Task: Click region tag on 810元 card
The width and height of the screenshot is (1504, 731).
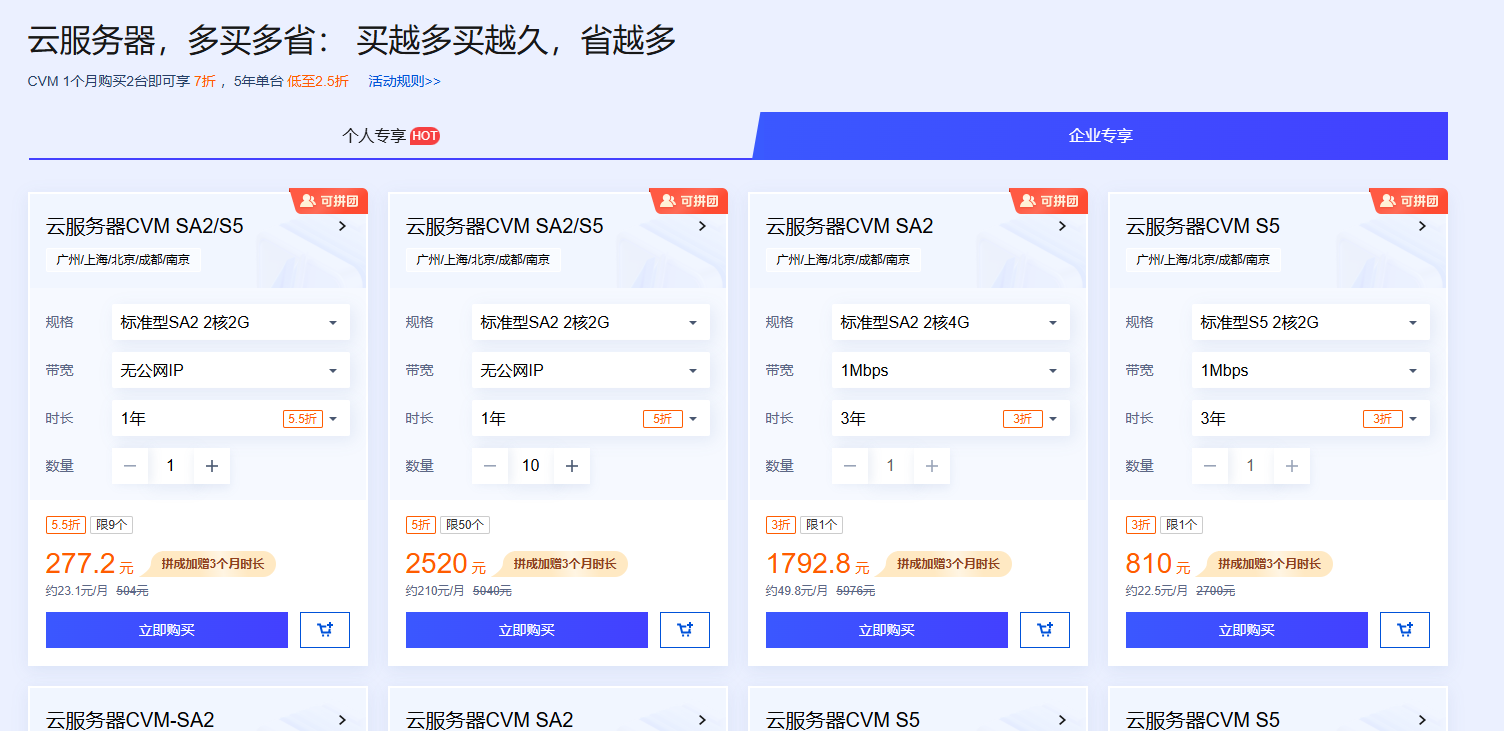Action: [x=1204, y=260]
